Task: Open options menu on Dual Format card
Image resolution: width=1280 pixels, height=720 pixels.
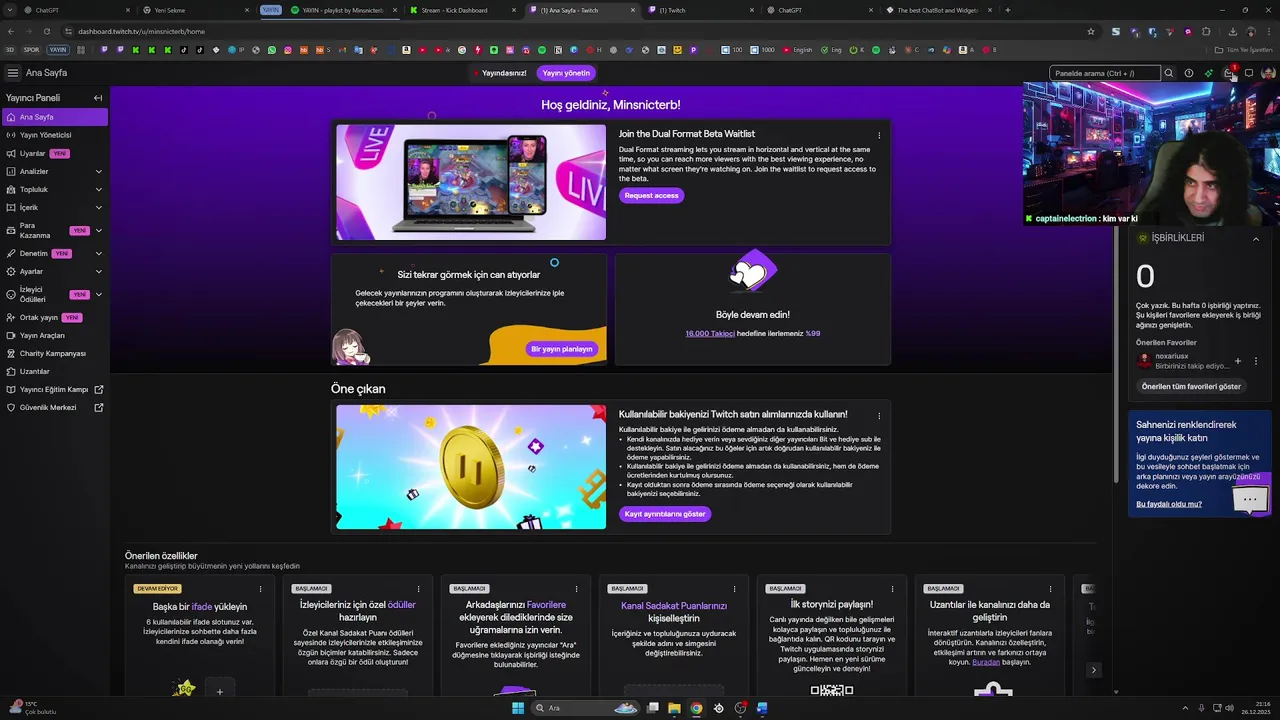Action: [879, 135]
